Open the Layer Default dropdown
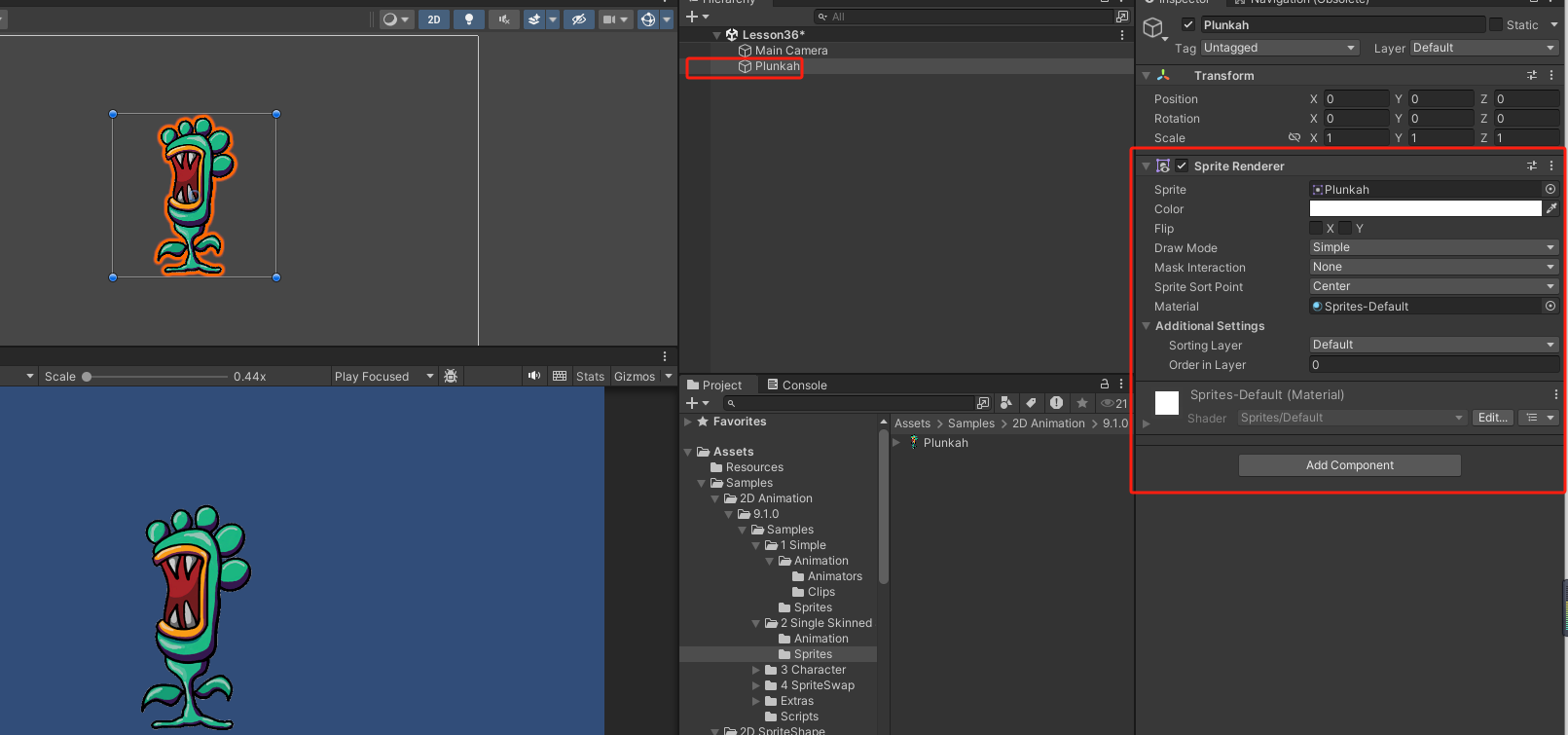This screenshot has height=735, width=1568. point(1484,48)
